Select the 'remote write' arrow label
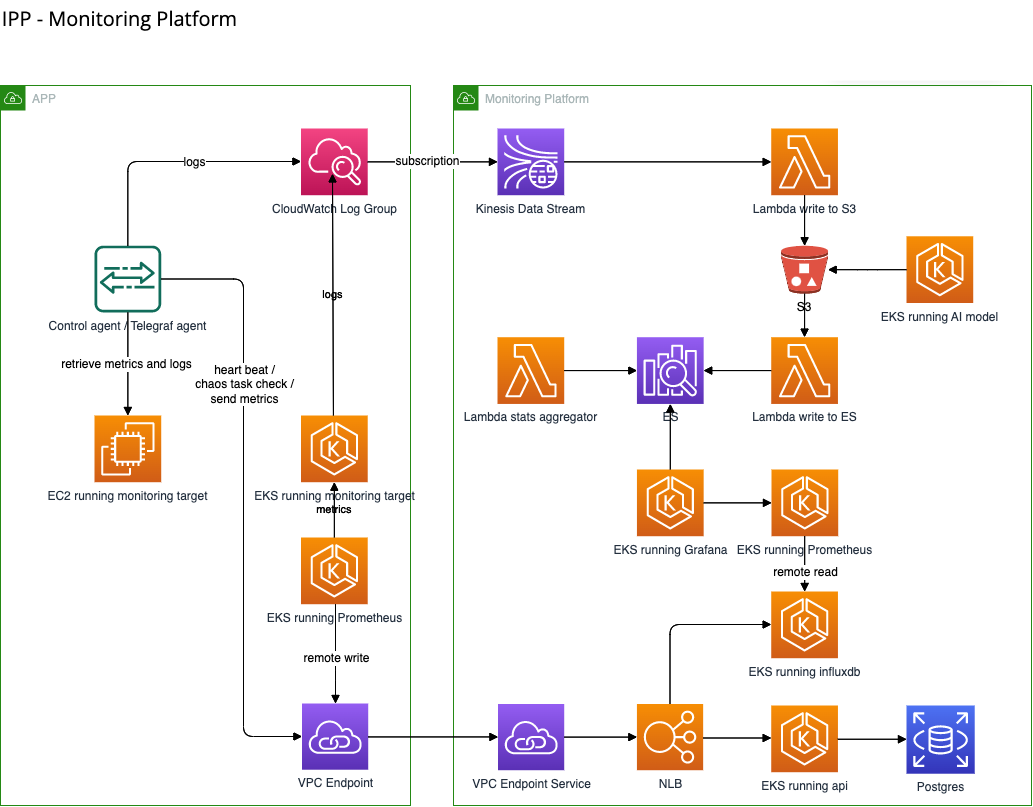Viewport: 1033px width, 807px height. click(336, 657)
